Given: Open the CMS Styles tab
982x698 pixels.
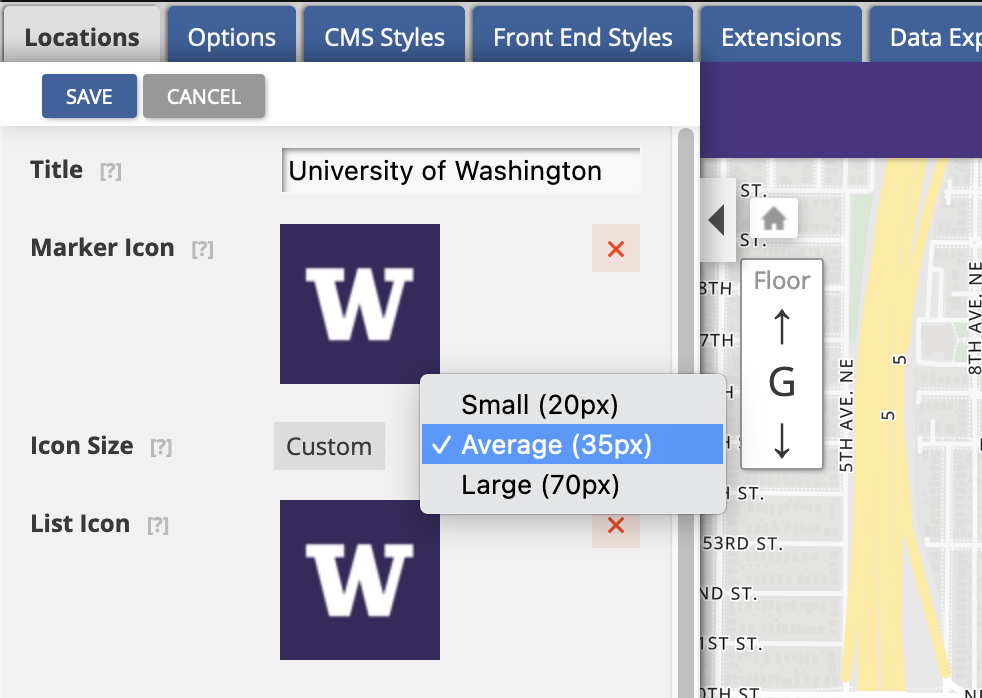Looking at the screenshot, I should (x=385, y=37).
